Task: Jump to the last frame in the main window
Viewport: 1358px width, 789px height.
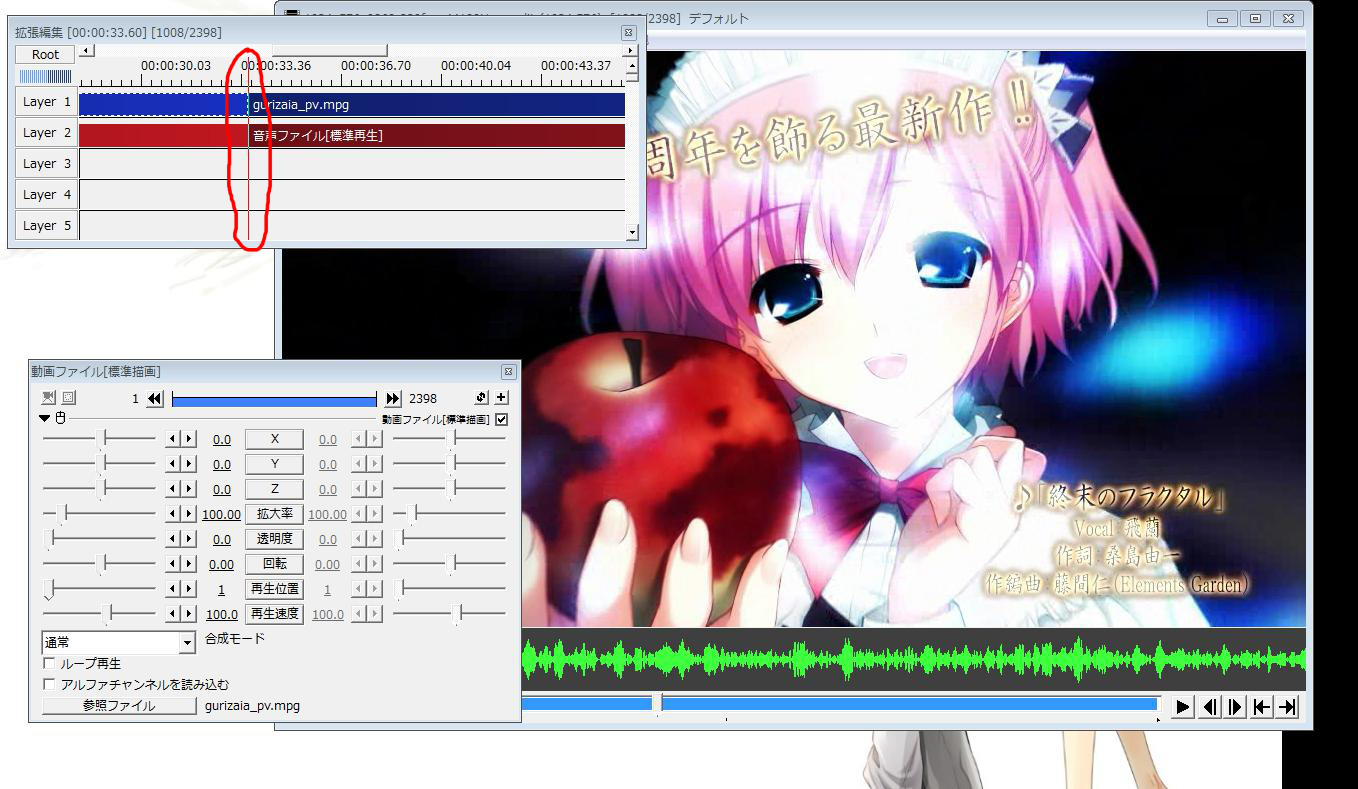Action: 1288,707
